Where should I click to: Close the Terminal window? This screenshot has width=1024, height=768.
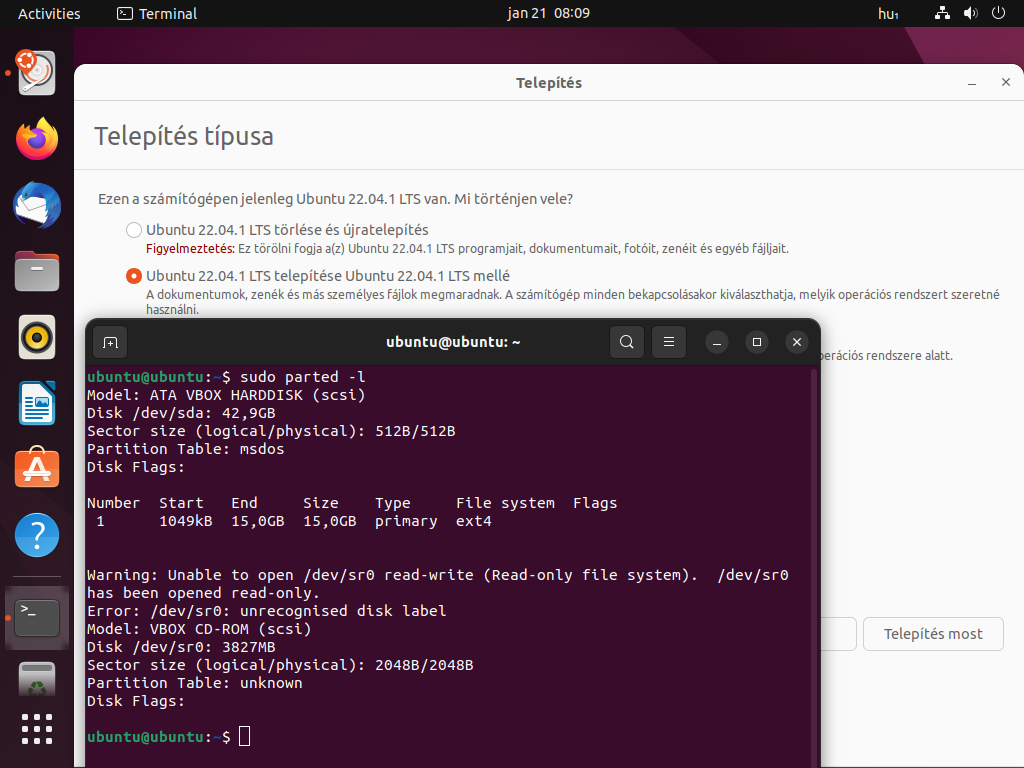(797, 342)
